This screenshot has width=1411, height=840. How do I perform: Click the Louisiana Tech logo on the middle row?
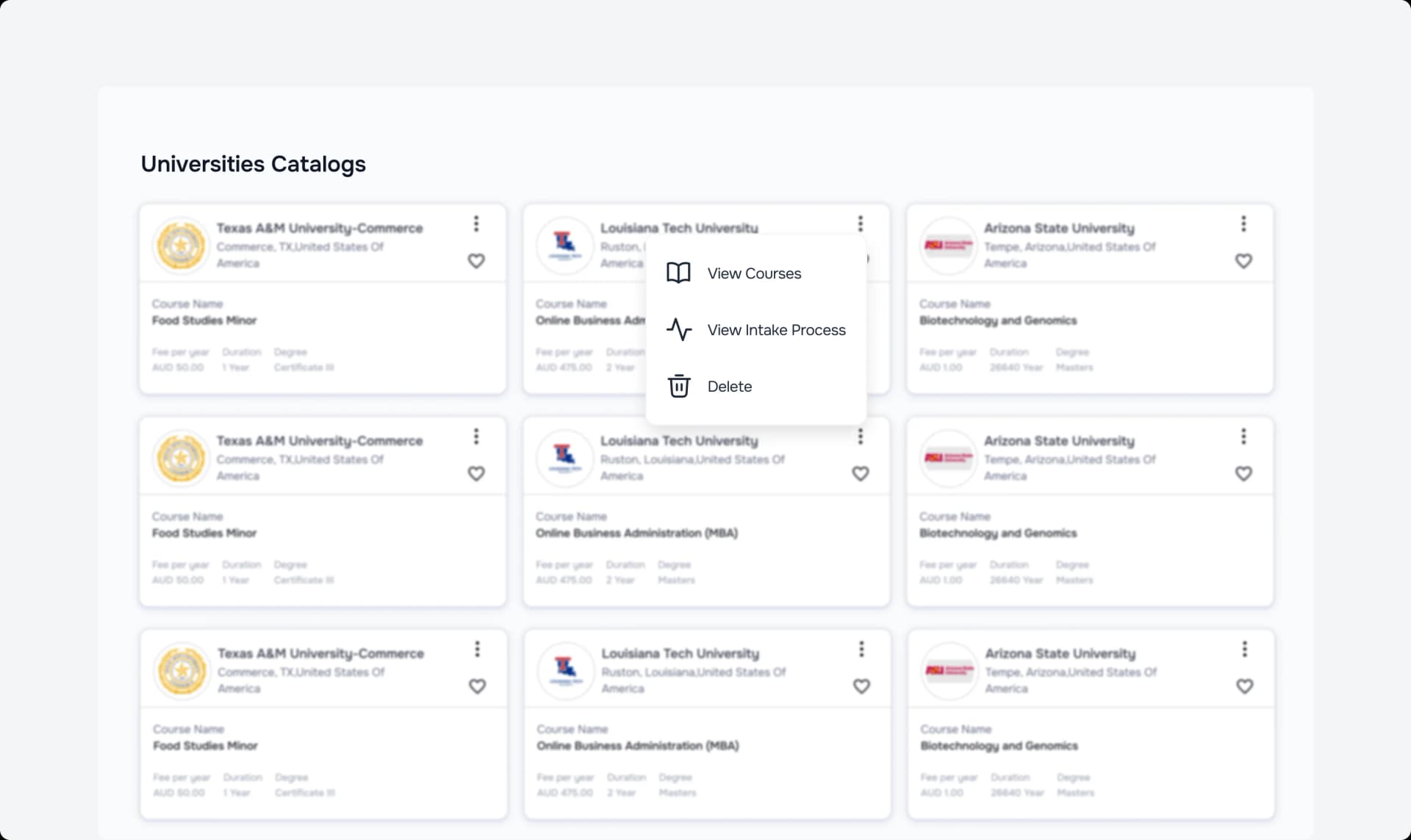[564, 457]
